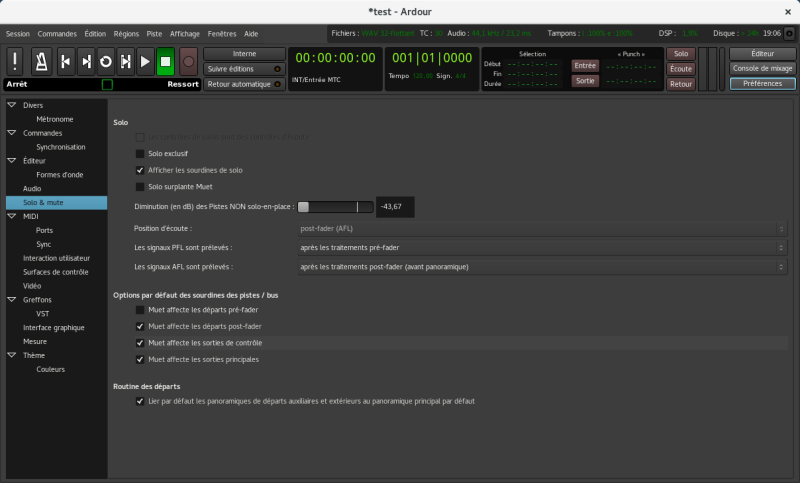The image size is (800, 483).
Task: Click the solo-en-place diminution slider
Action: [x=336, y=207]
